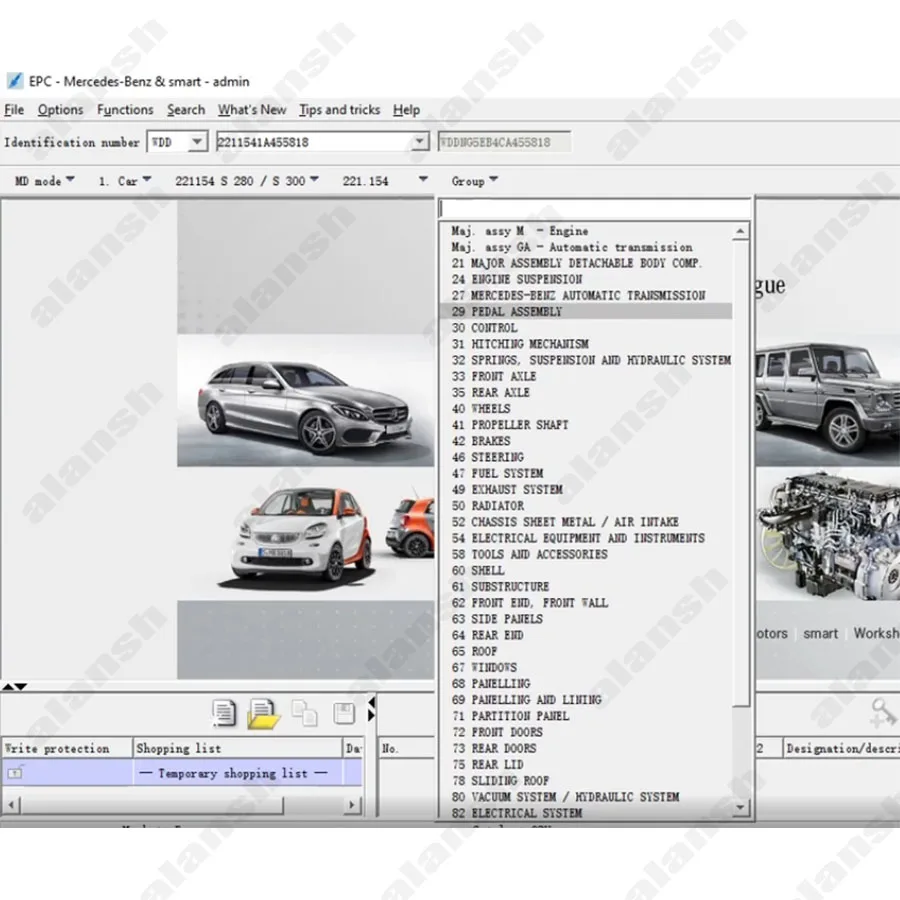
Task: Expand the WDD prefix dropdown
Action: pos(197,141)
